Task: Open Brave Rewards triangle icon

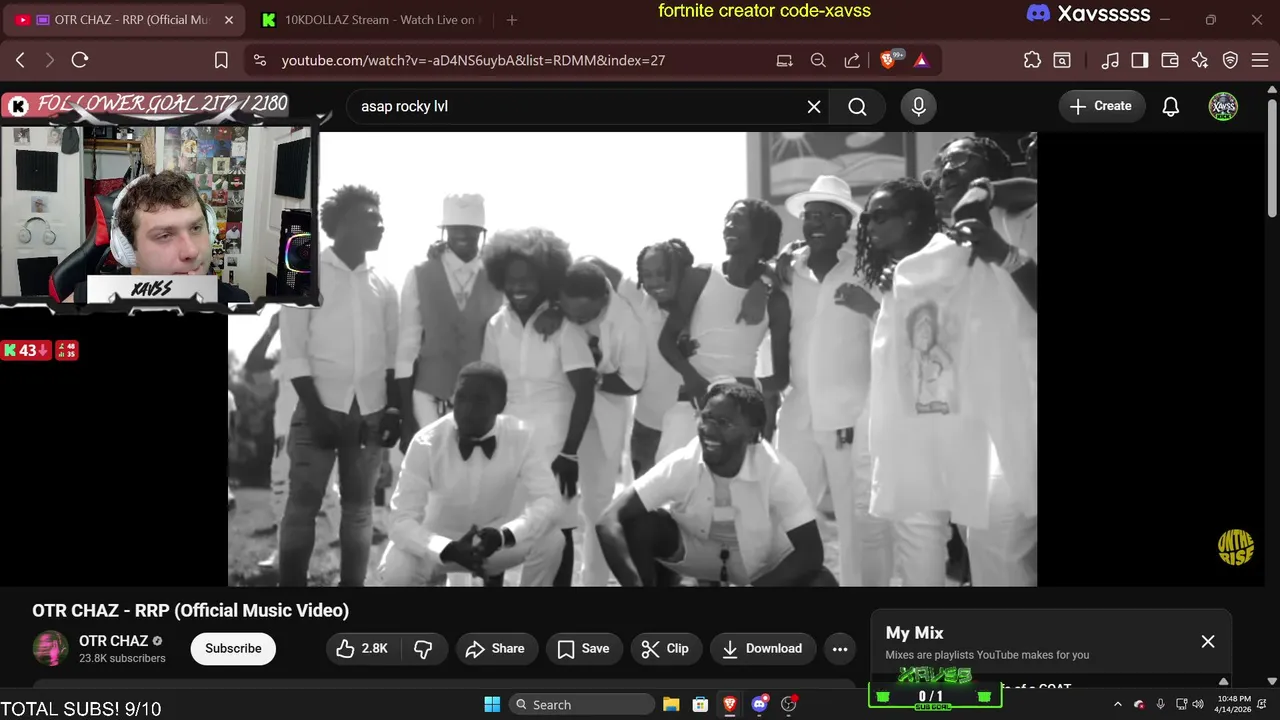Action: click(x=921, y=60)
